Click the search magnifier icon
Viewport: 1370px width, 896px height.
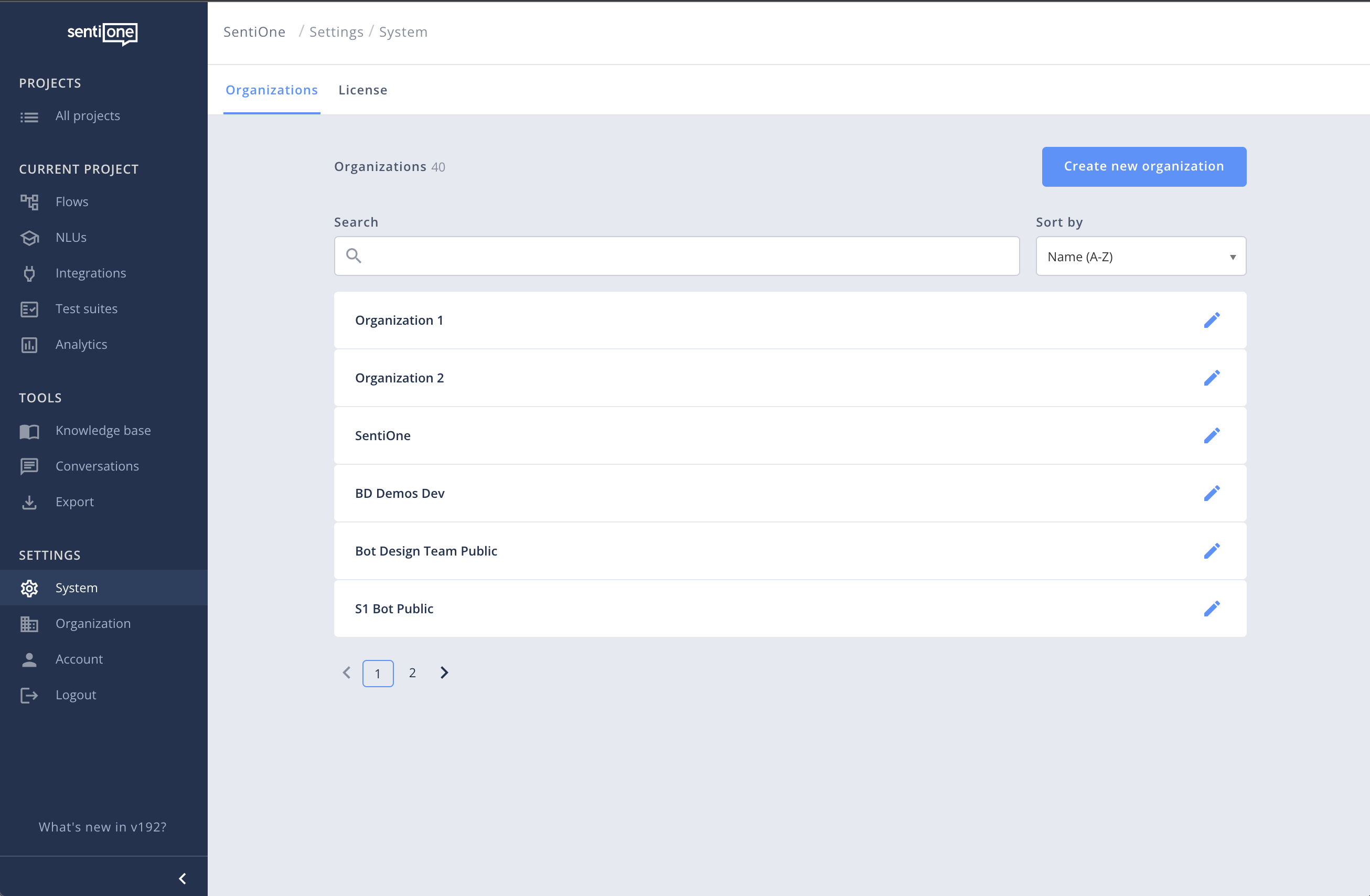pyautogui.click(x=354, y=255)
